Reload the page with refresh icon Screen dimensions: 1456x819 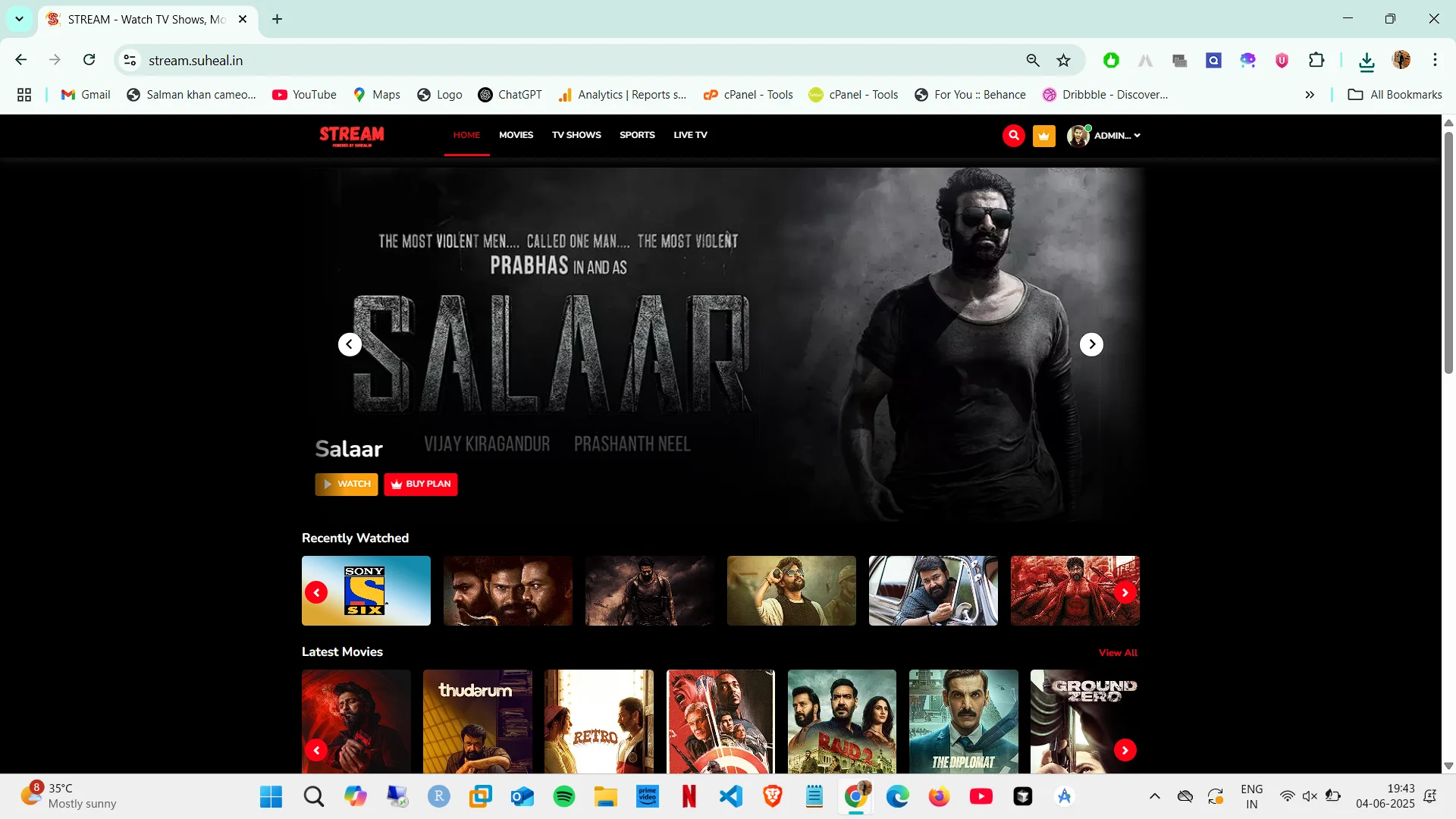(89, 60)
